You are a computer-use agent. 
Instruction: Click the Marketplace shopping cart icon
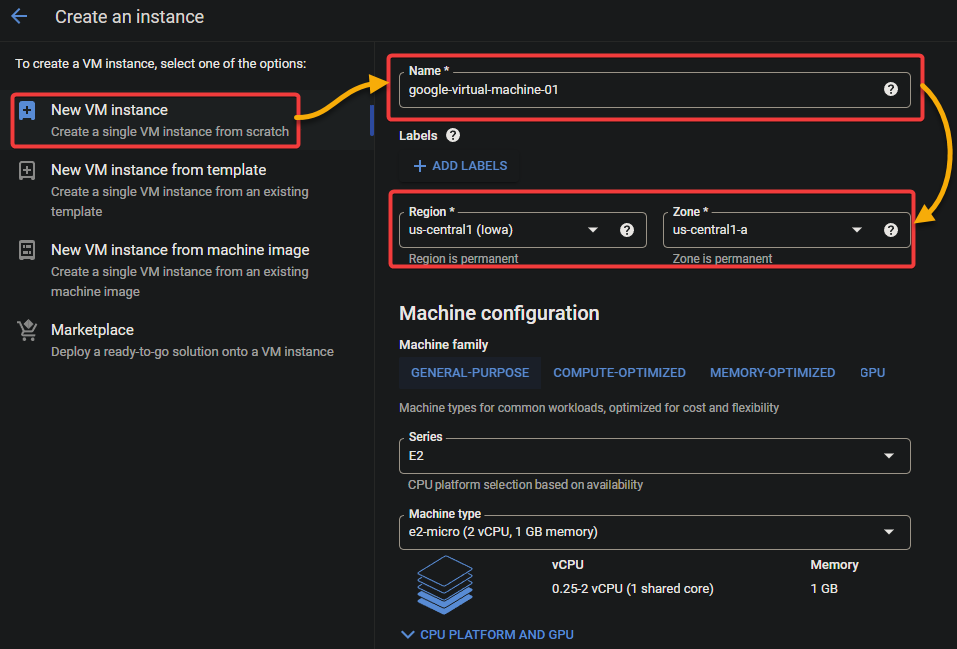pos(27,330)
